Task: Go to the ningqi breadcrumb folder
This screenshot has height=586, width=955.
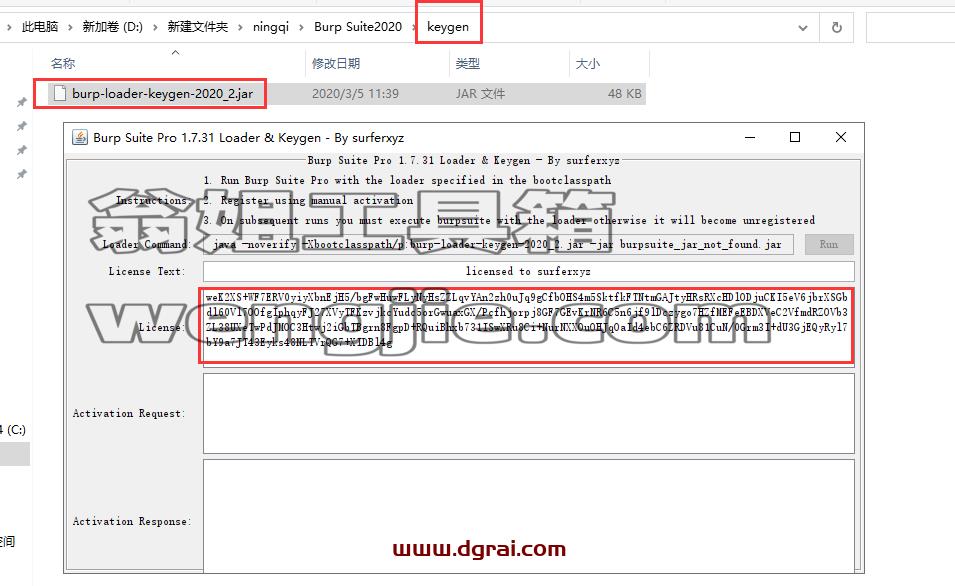Action: coord(270,27)
